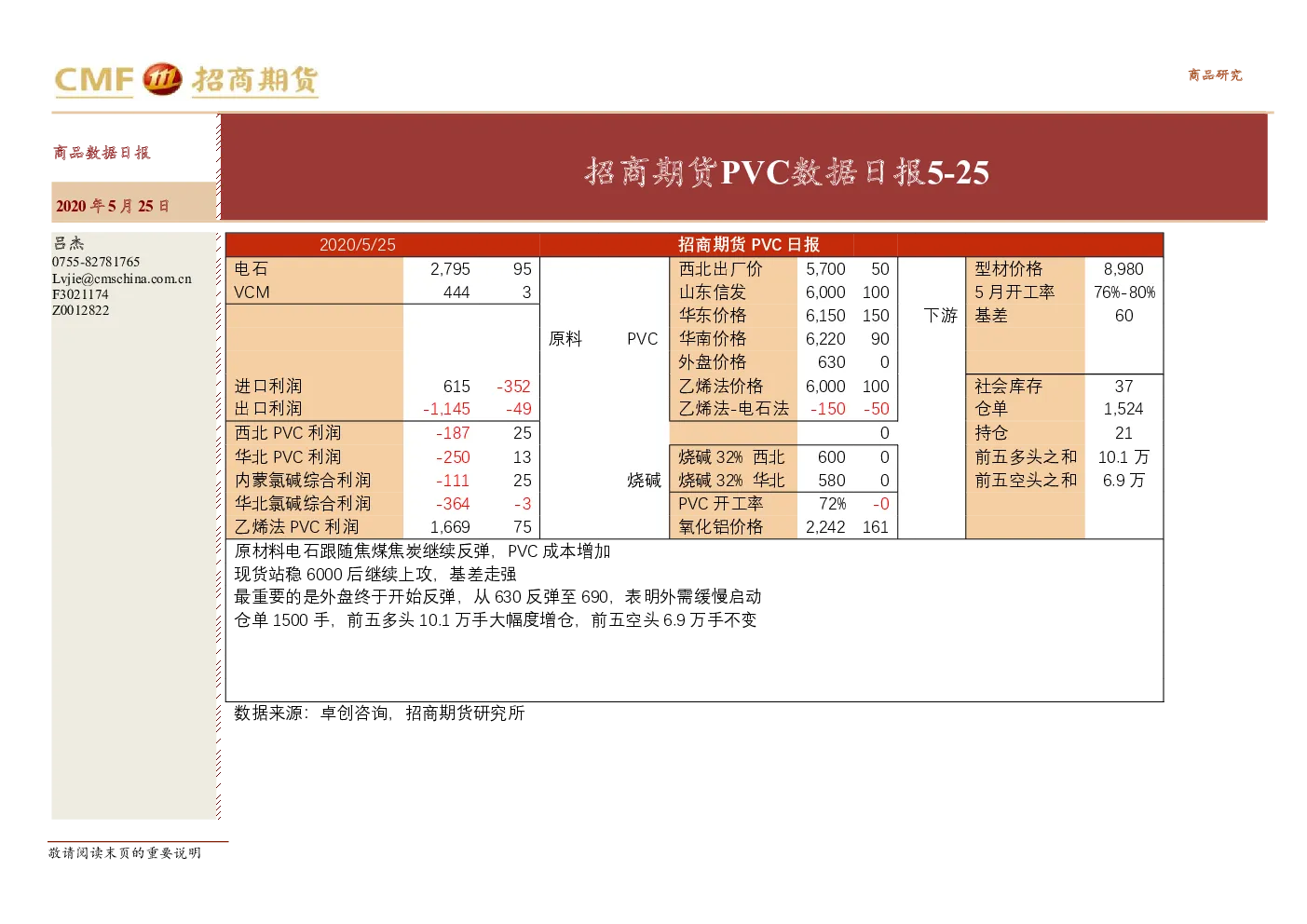Click the table header date 2020/5/25
This screenshot has height=924, width=1307.
(x=358, y=245)
